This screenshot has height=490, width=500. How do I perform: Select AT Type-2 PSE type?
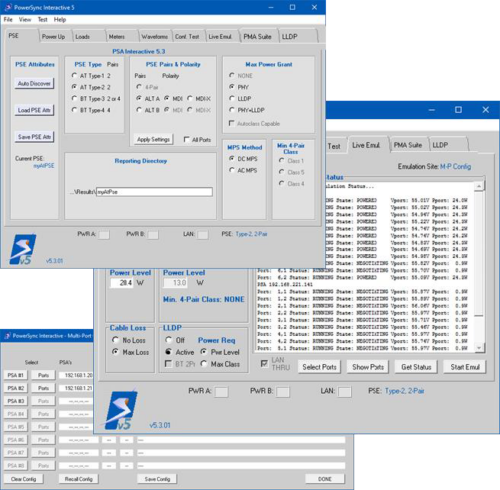coord(75,87)
